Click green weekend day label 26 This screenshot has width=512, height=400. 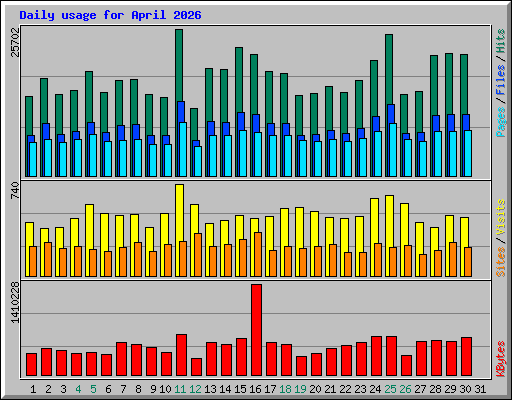tap(405, 389)
